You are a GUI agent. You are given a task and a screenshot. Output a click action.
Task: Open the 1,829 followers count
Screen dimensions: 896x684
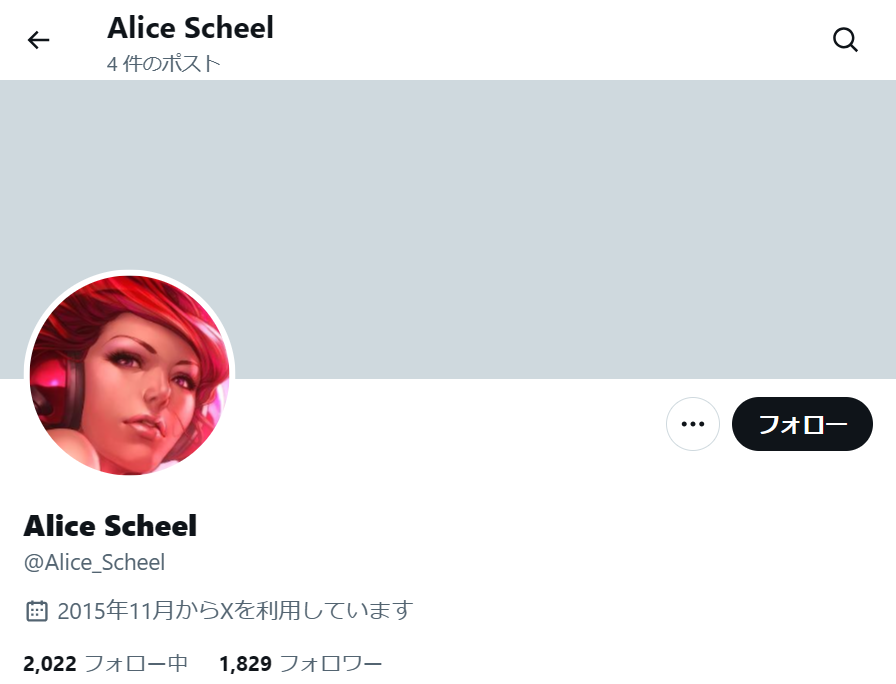(x=246, y=664)
